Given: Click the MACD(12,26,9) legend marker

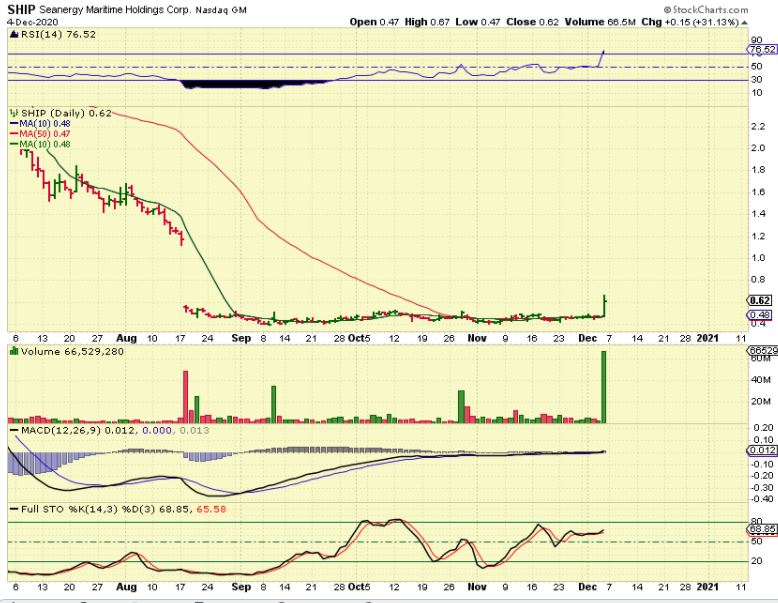Looking at the screenshot, I should (x=11, y=429).
